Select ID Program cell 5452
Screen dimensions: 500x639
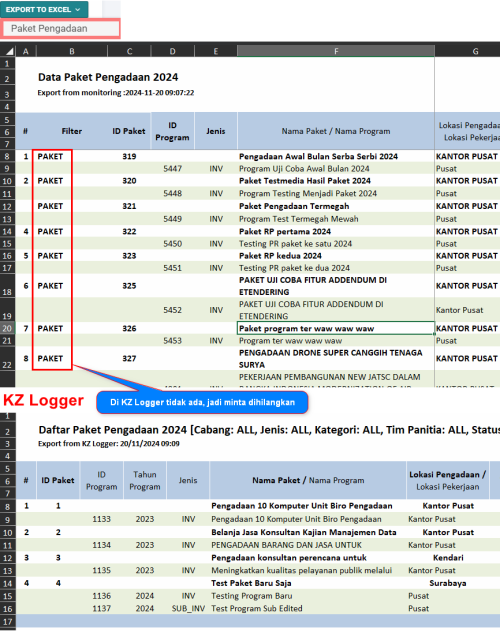[173, 310]
